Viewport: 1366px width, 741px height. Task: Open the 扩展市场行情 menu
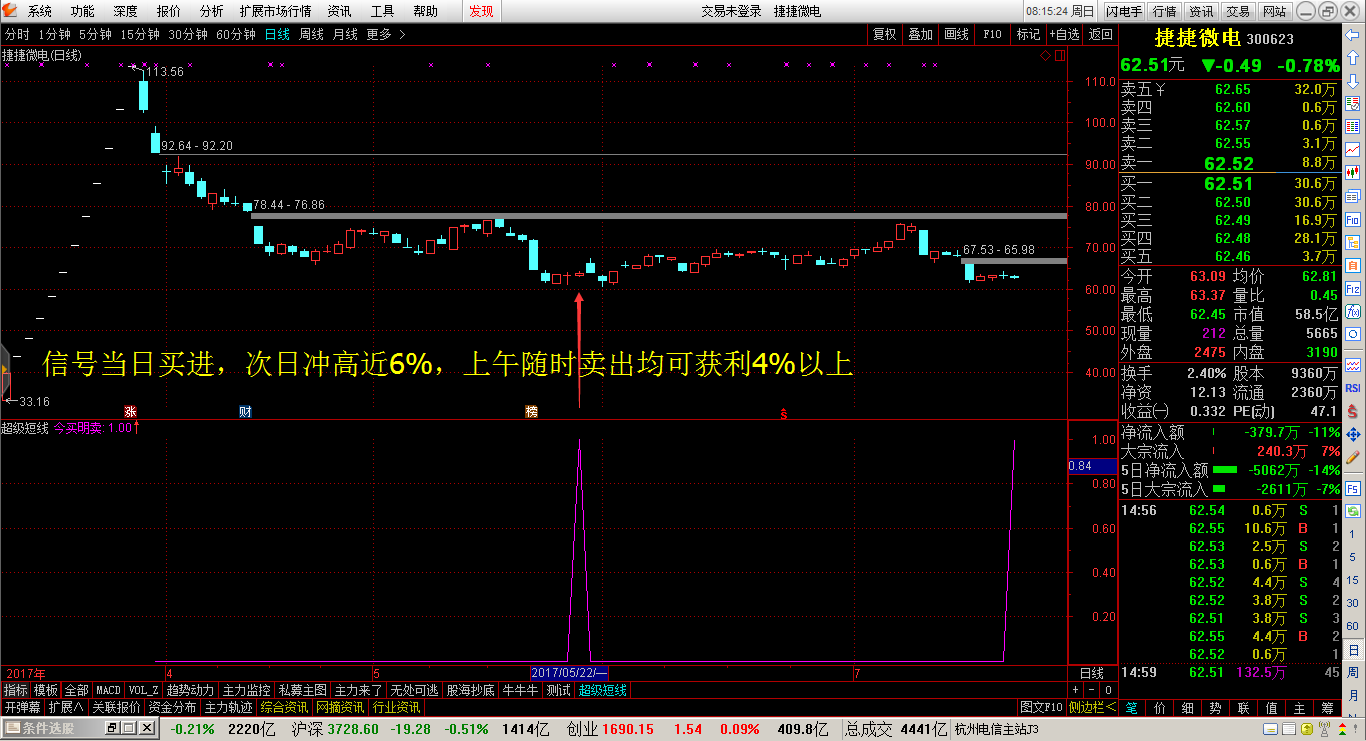click(x=275, y=11)
